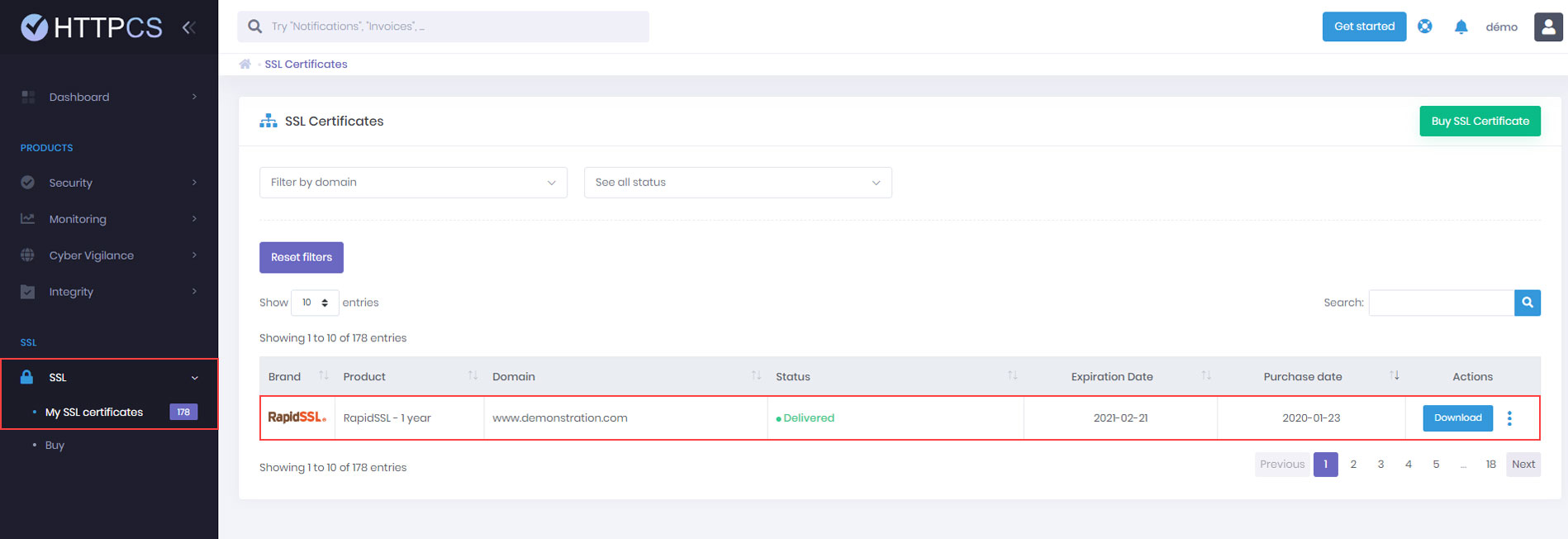Click the SSL Certificates sitemap icon
This screenshot has height=539, width=1568.
click(268, 121)
